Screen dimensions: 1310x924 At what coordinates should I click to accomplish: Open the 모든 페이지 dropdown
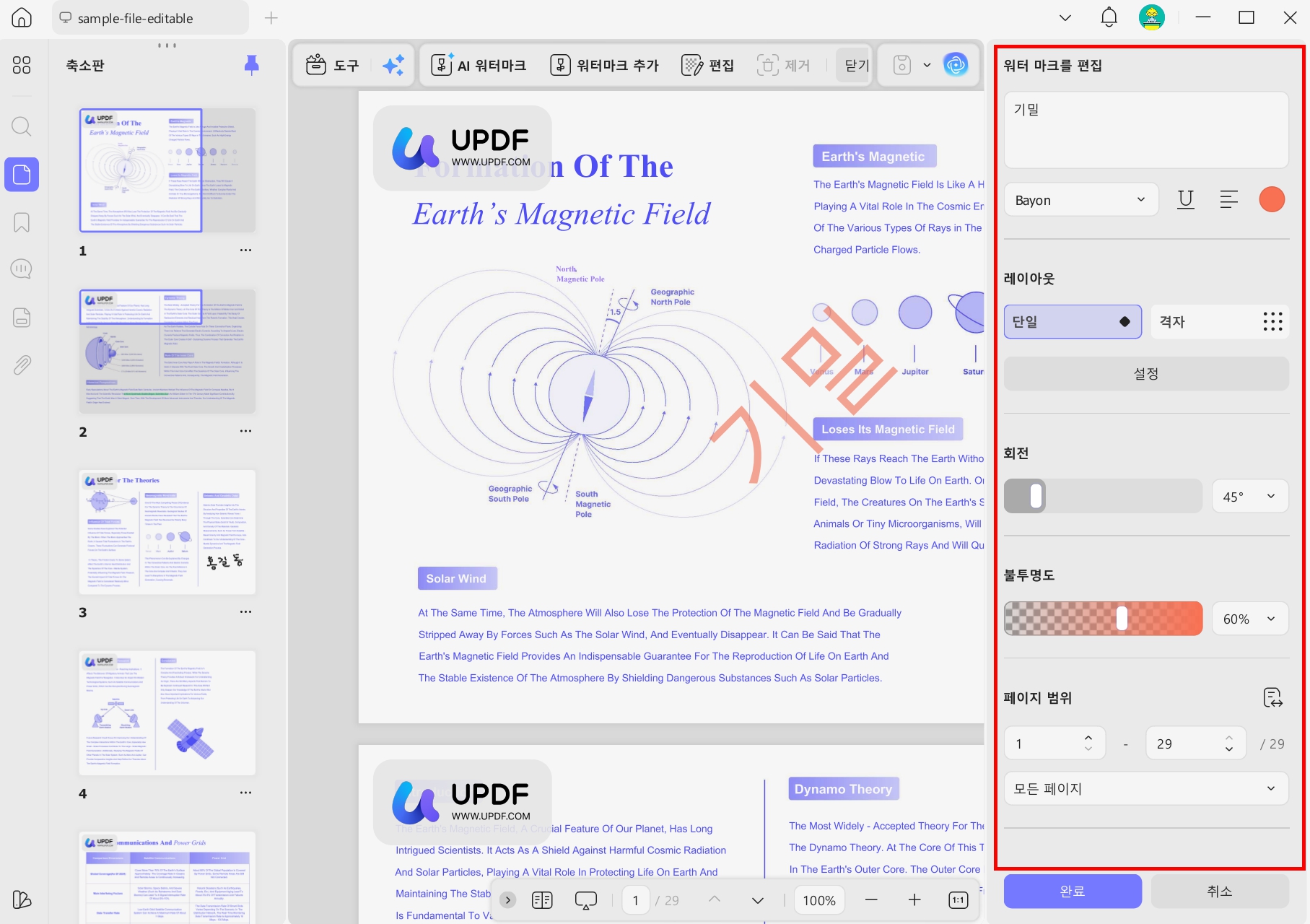[1146, 788]
